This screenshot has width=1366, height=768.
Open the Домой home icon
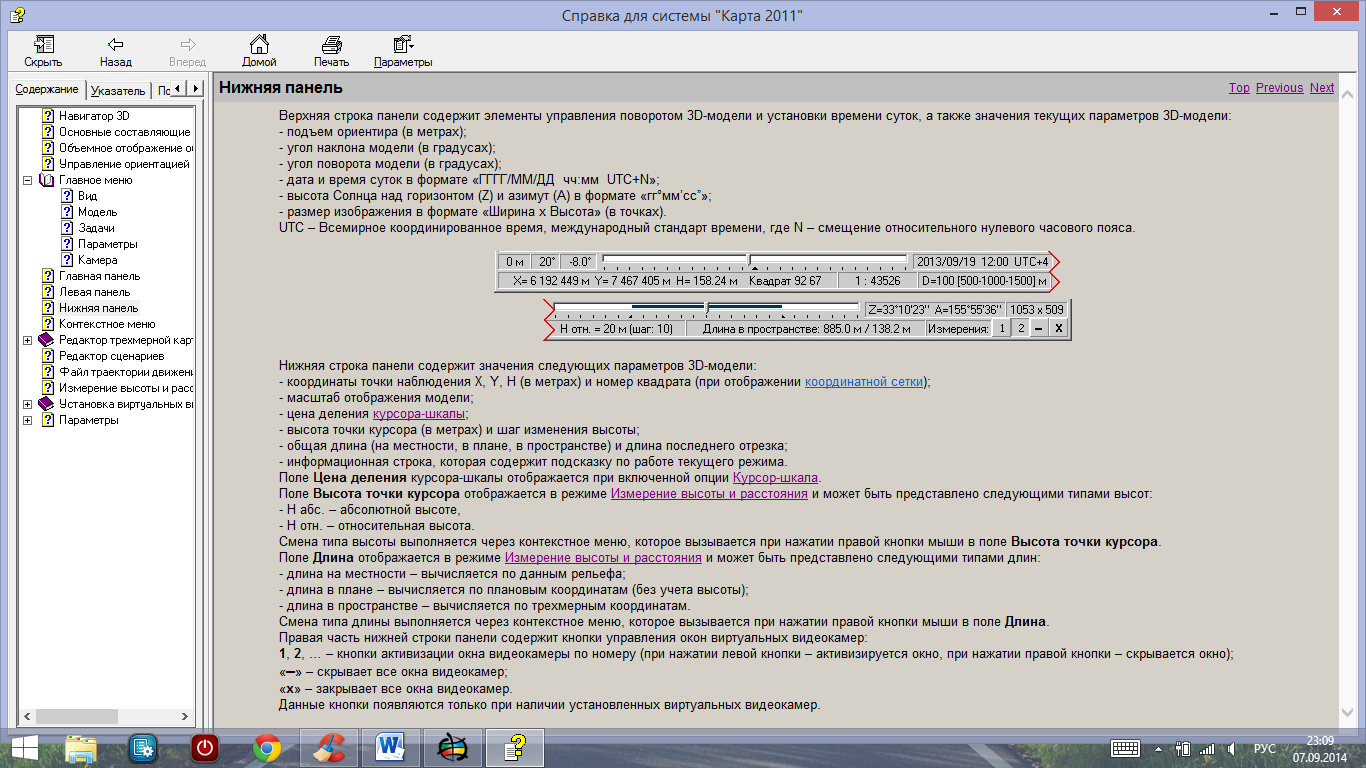click(259, 44)
